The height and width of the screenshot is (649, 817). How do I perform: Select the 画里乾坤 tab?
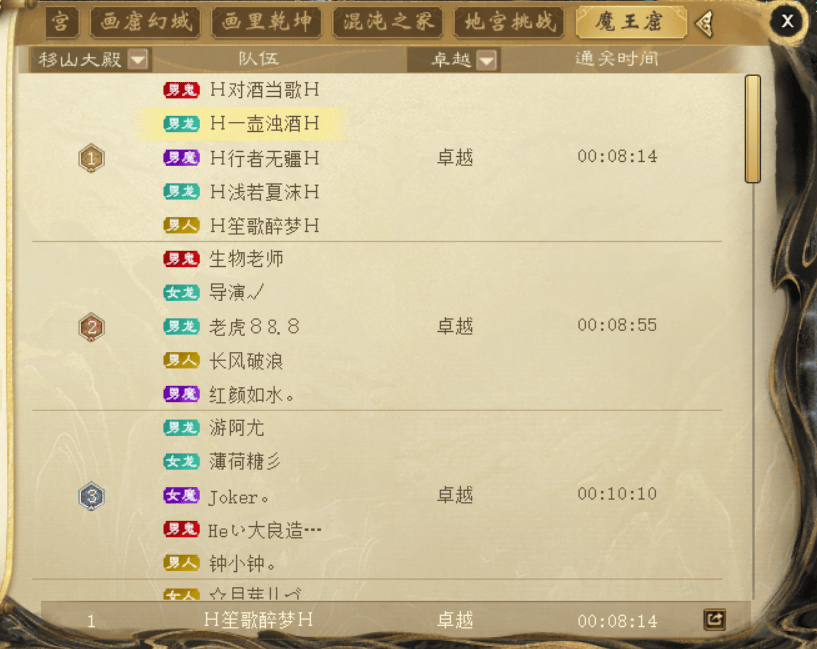[266, 22]
